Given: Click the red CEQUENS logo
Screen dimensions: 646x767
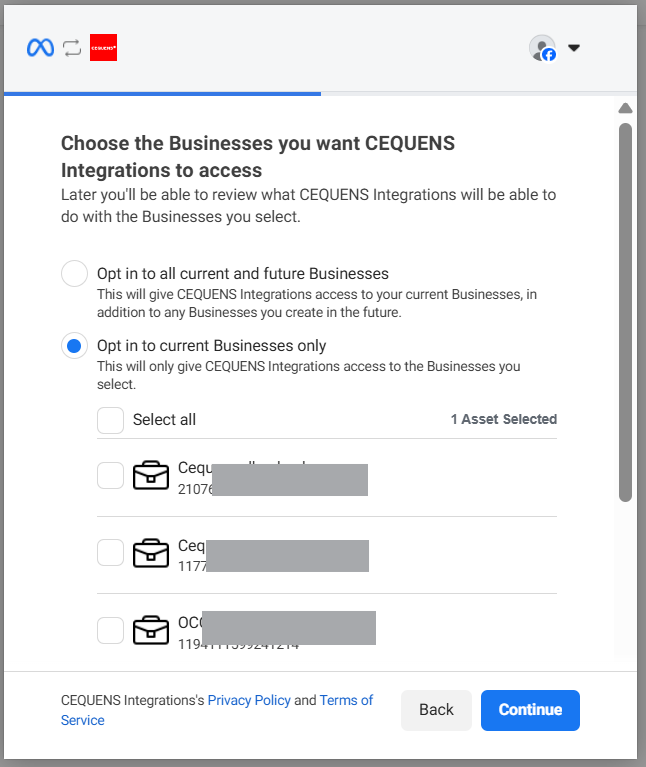Looking at the screenshot, I should pos(103,47).
